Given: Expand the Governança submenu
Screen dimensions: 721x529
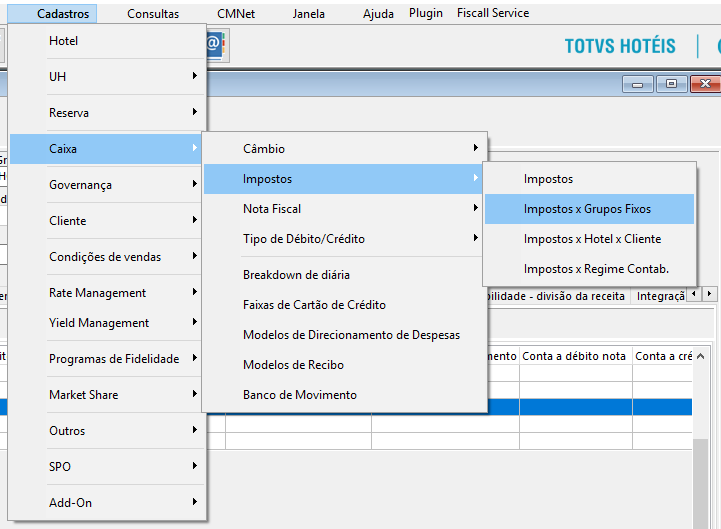Looking at the screenshot, I should pos(107,184).
